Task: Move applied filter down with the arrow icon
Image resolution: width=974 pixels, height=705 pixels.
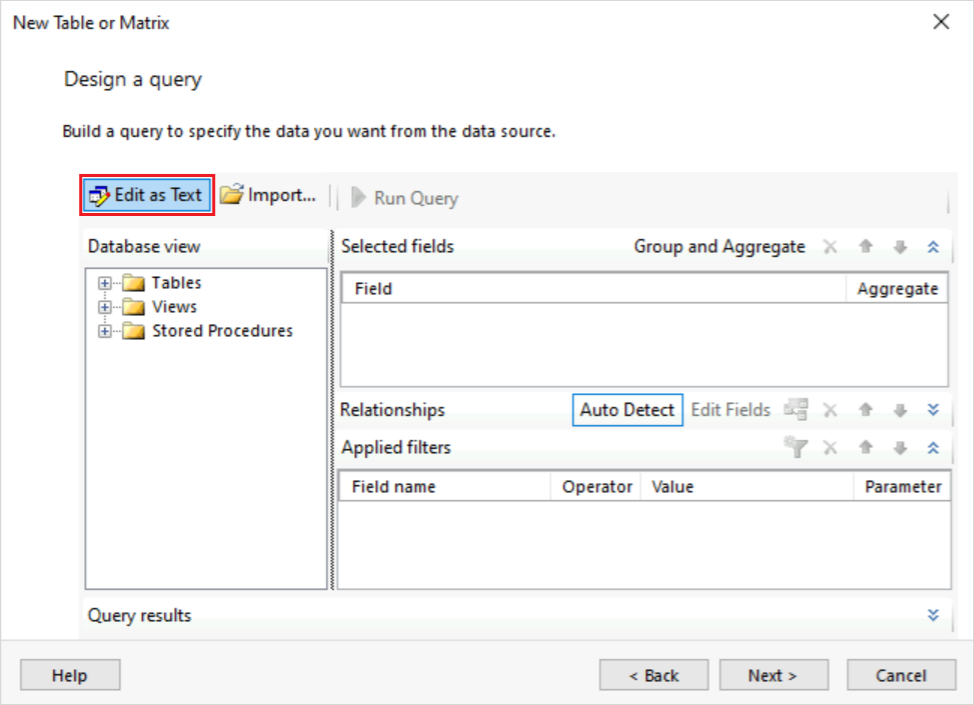Action: [x=899, y=448]
